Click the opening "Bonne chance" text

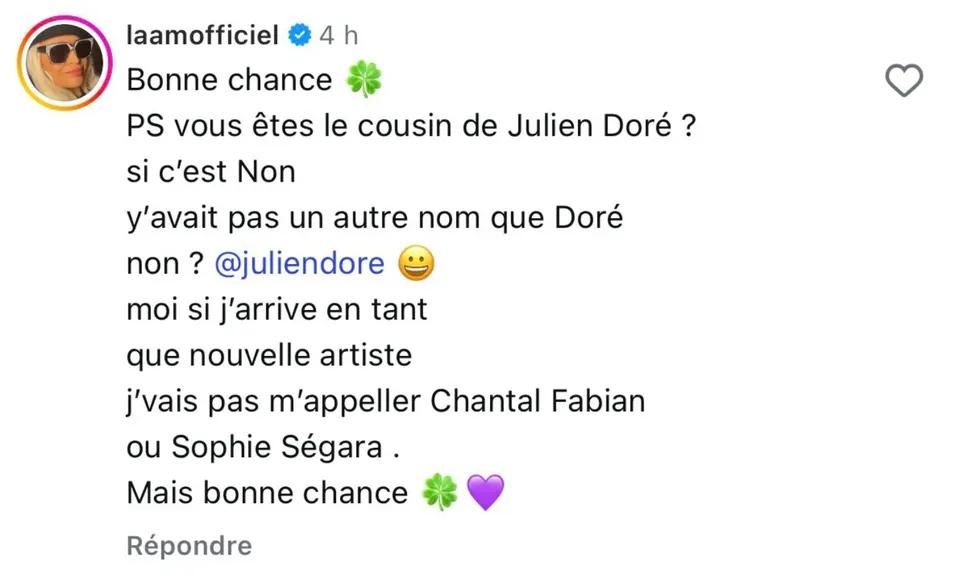coord(229,80)
